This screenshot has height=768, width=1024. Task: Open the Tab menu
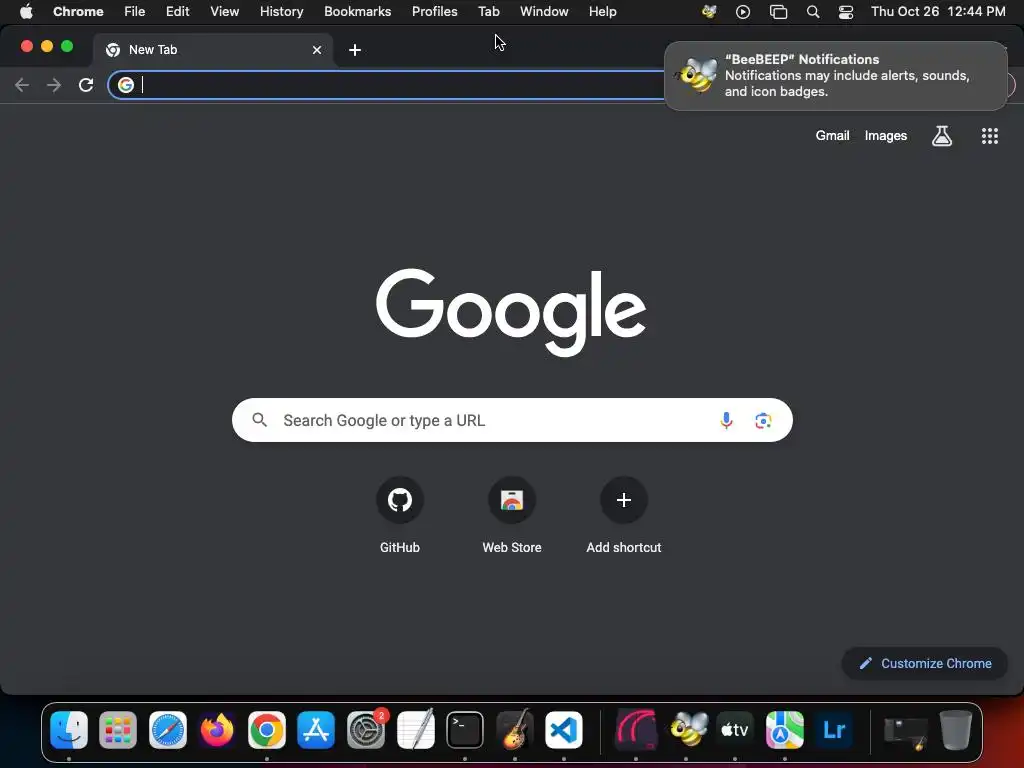point(488,12)
